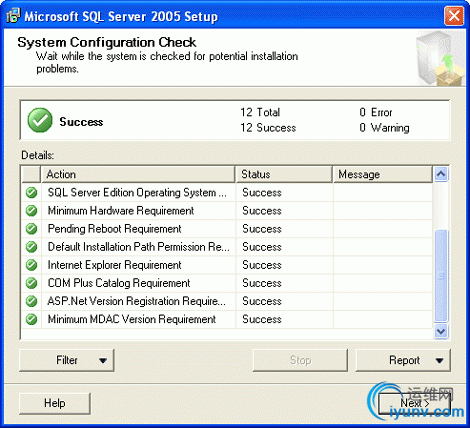Click the setup icon in title bar
The height and width of the screenshot is (428, 470).
click(13, 15)
